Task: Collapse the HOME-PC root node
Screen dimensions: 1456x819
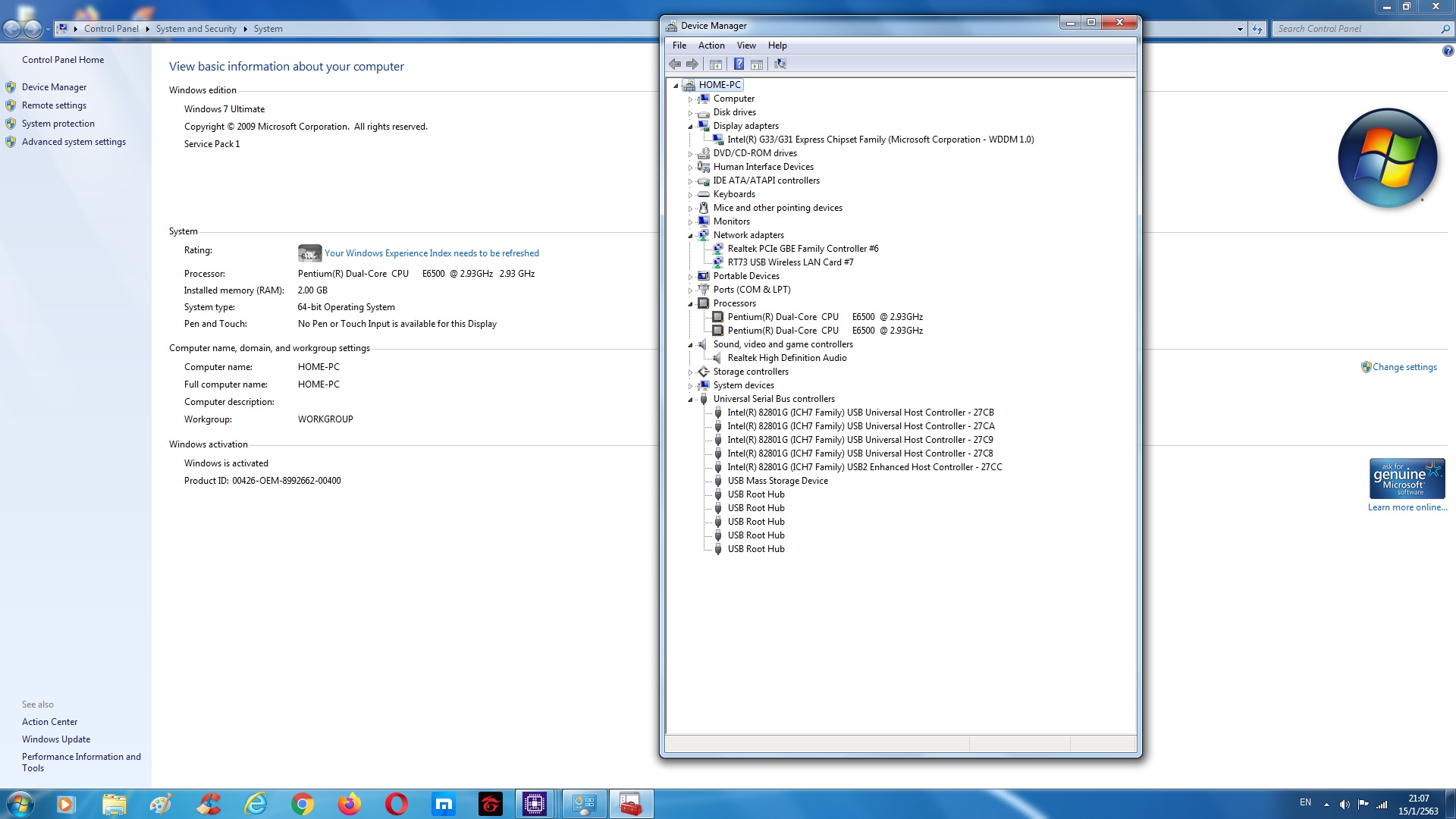Action: point(676,86)
